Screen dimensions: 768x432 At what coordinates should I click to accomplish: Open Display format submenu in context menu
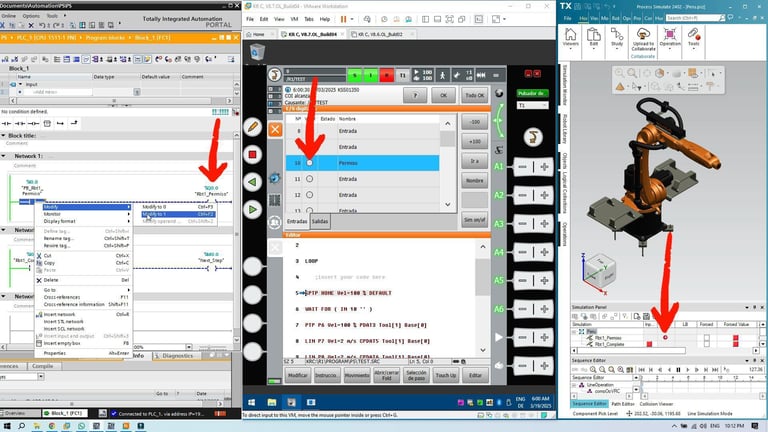point(87,221)
